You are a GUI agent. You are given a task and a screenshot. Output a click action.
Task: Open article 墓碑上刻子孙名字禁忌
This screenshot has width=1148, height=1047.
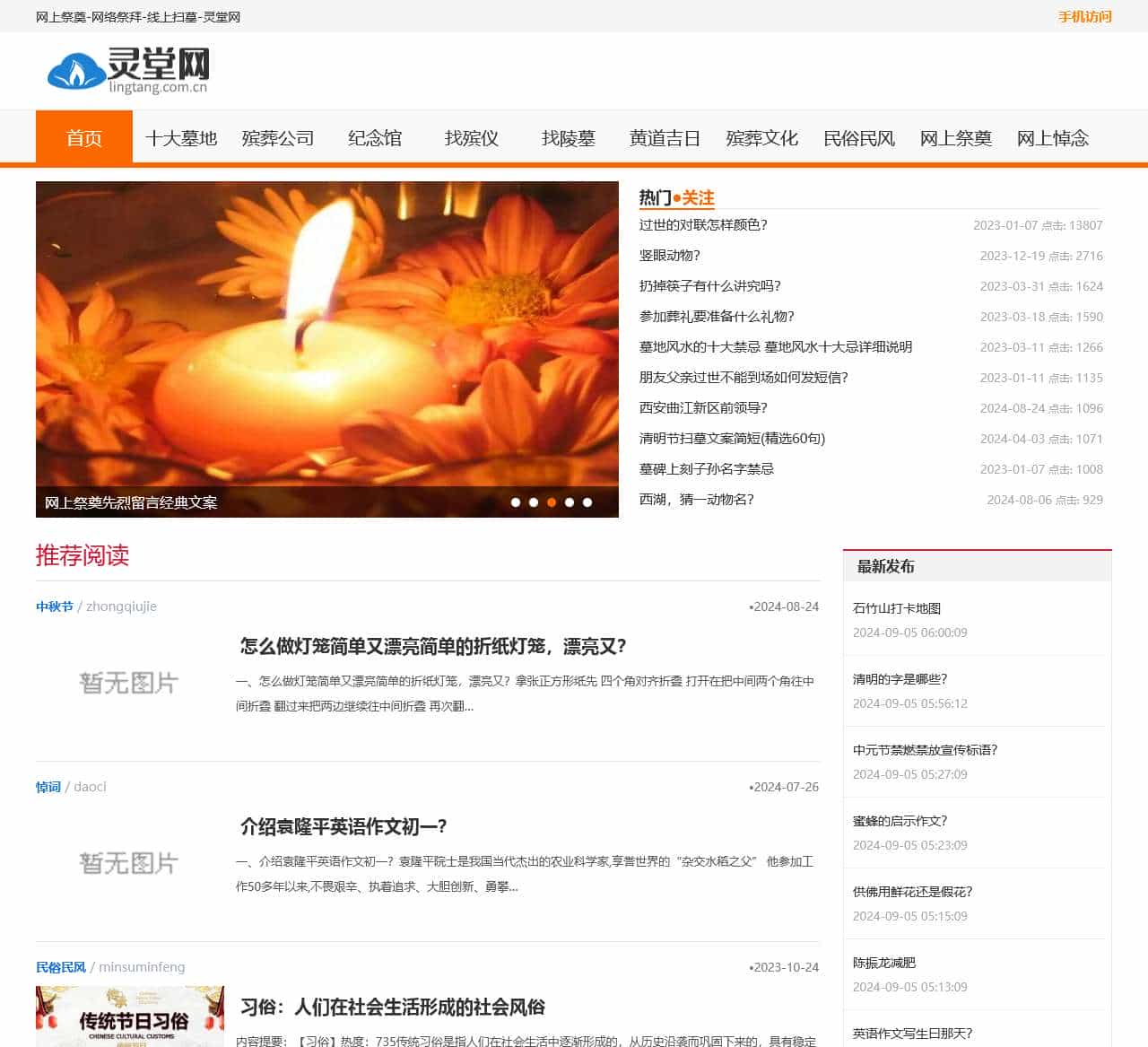point(706,469)
